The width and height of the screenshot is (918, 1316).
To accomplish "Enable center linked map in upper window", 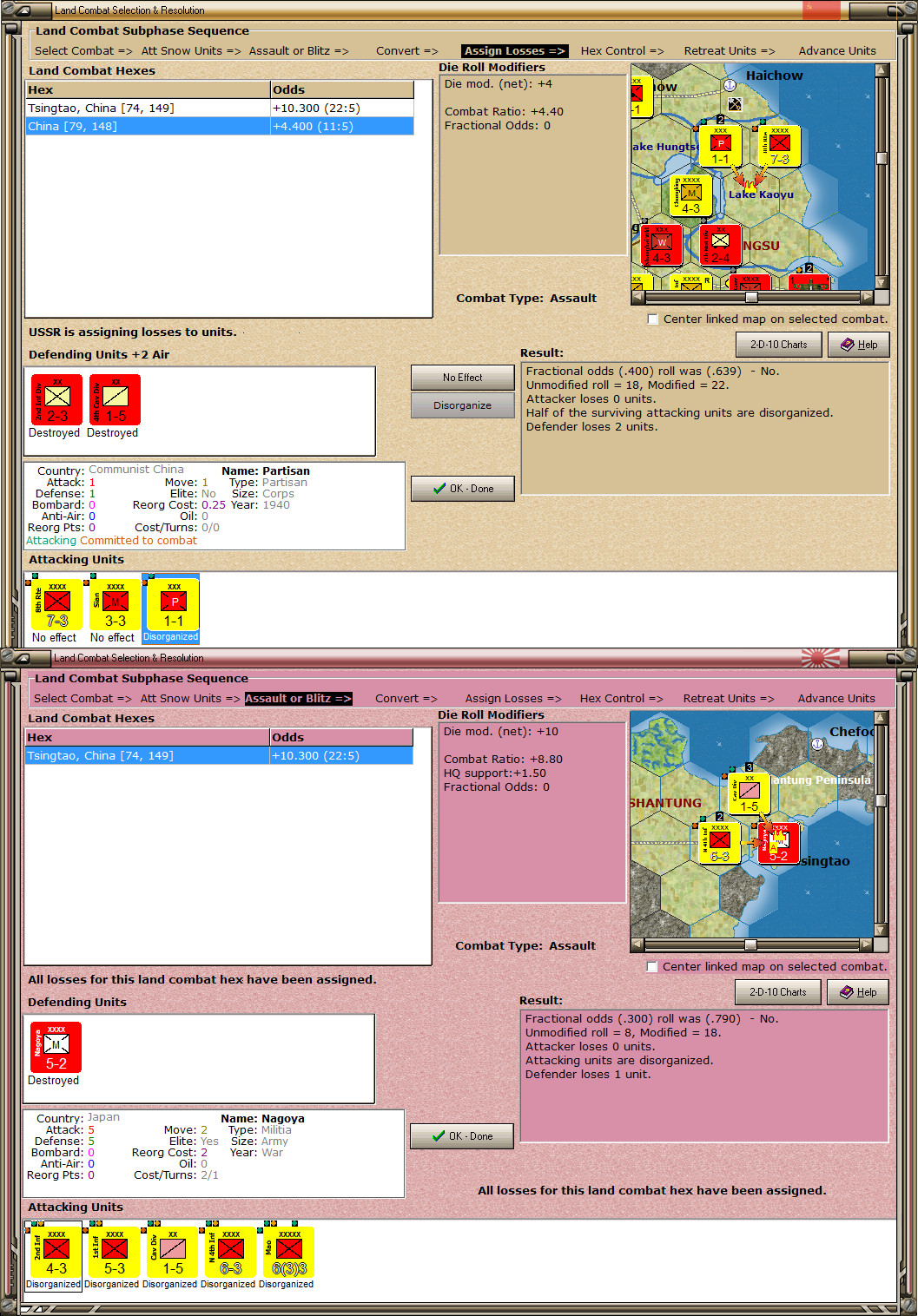I will 652,319.
